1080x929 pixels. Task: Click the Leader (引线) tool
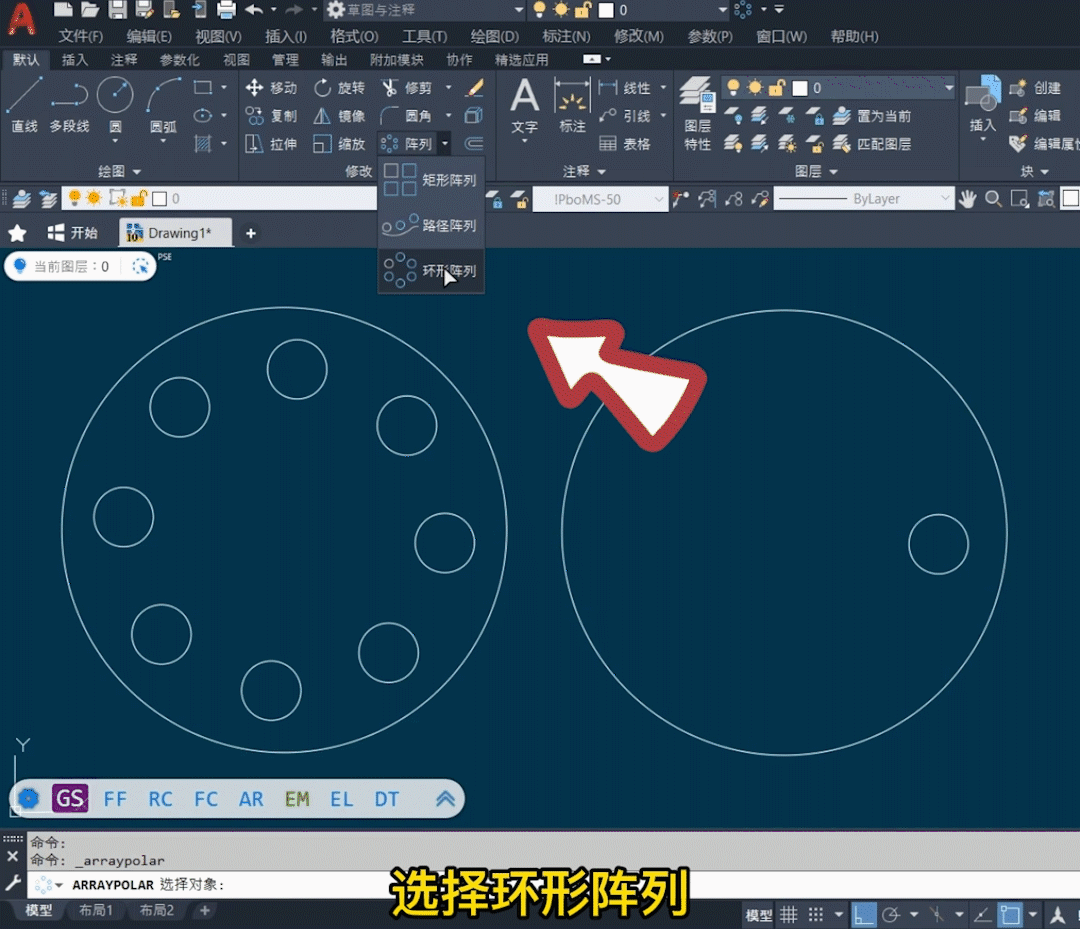coord(625,116)
